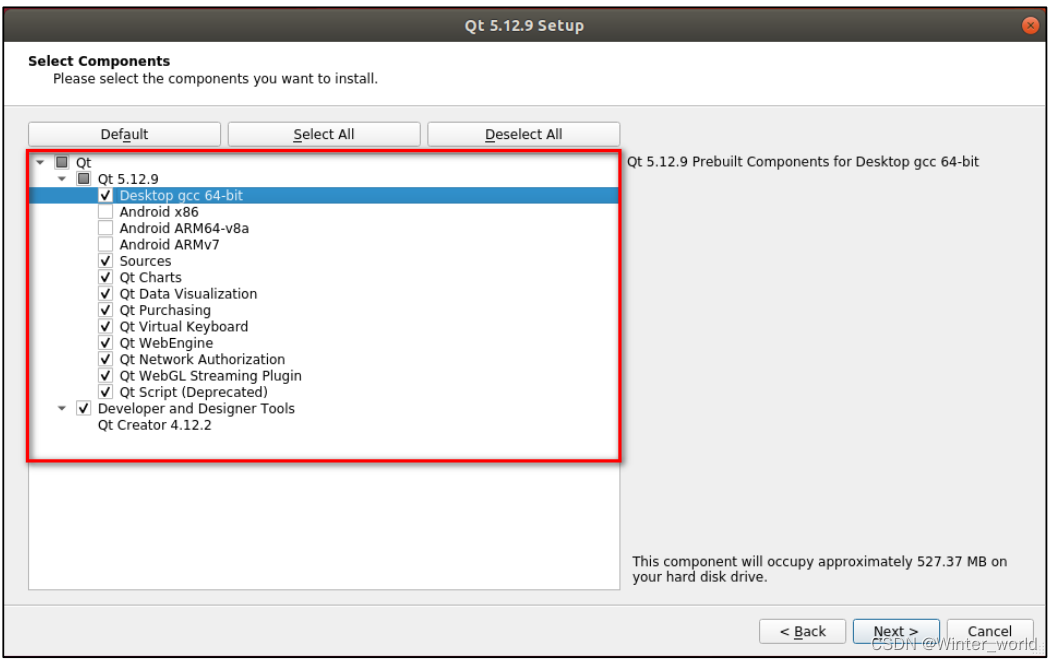
Task: Select the 'Qt Virtual Keyboard' row label
Action: (x=184, y=327)
